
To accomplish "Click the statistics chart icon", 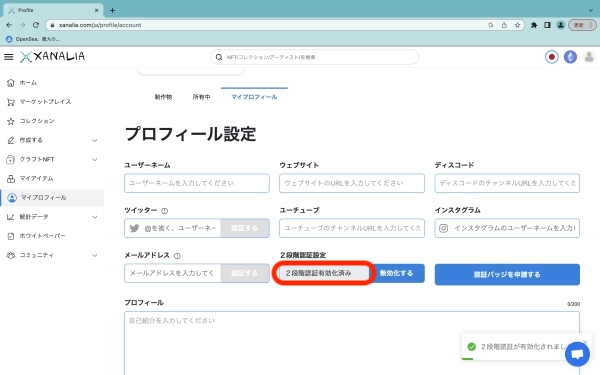I will tap(11, 217).
